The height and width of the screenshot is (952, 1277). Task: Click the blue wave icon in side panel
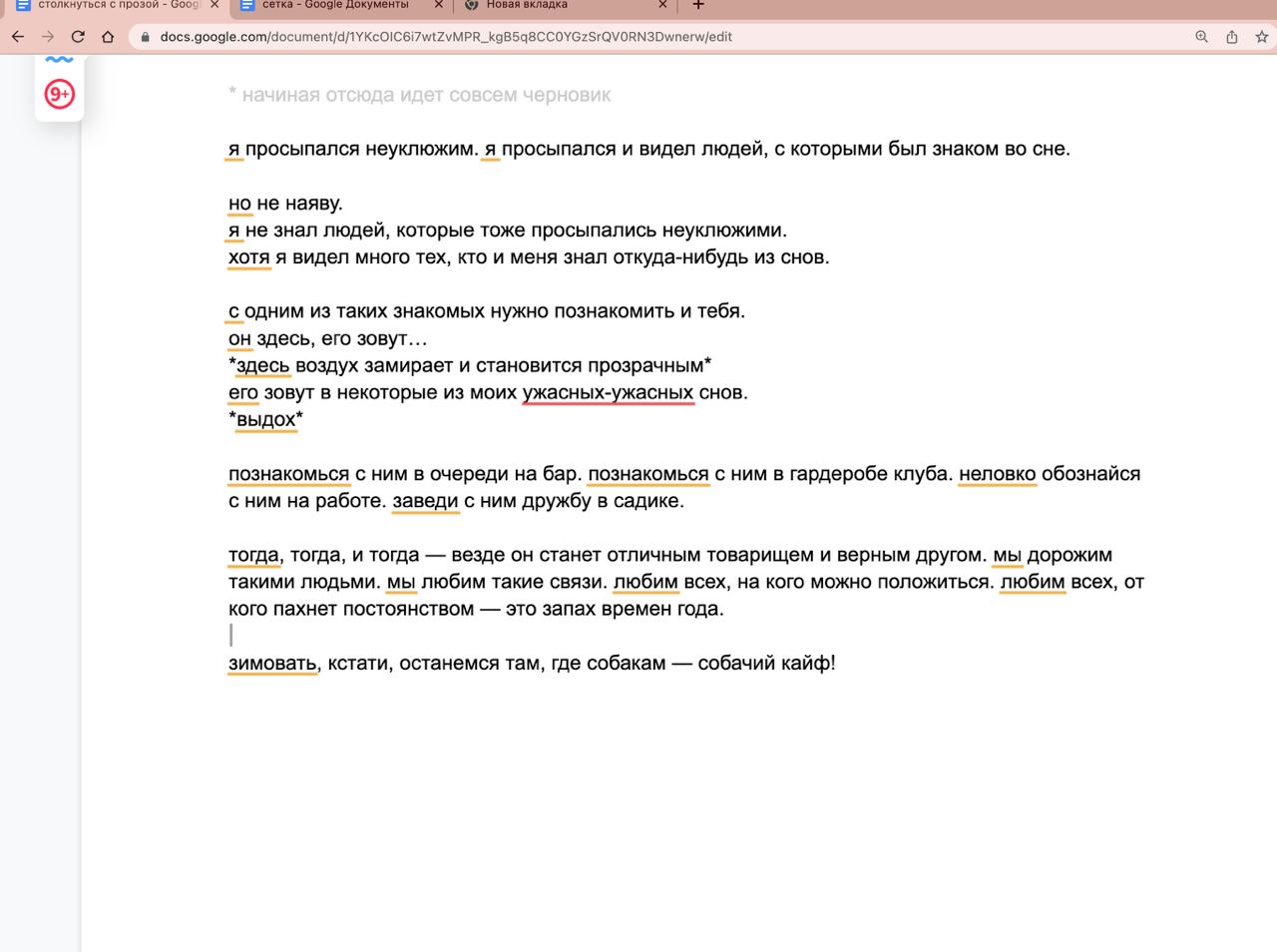(x=60, y=60)
